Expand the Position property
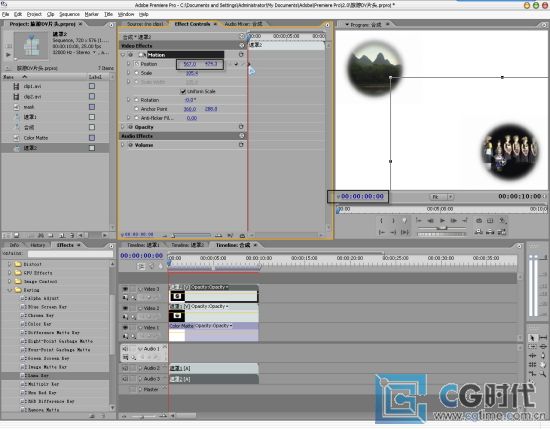This screenshot has height=429, width=550. 129,64
